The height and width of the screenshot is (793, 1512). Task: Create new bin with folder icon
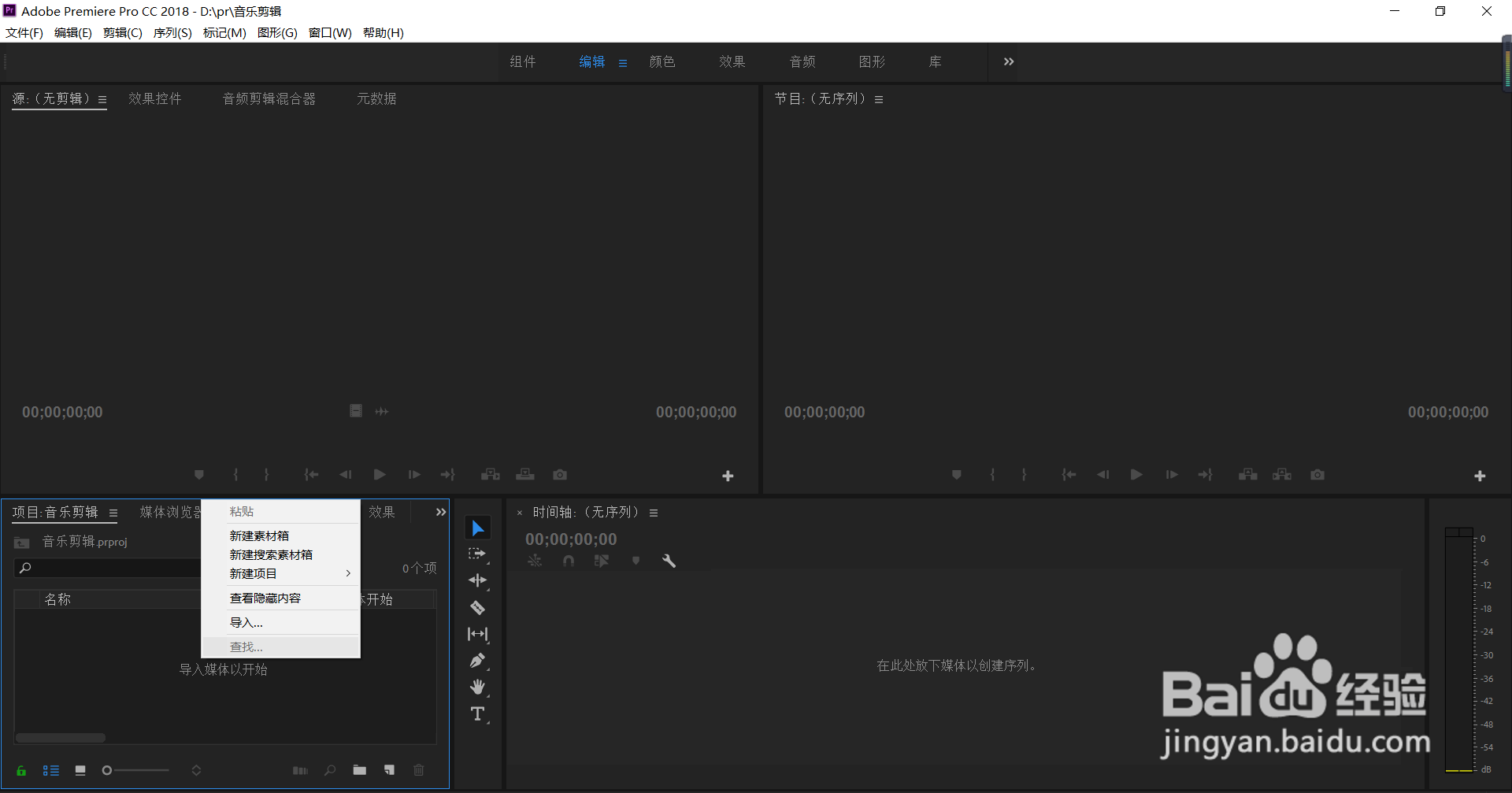(x=359, y=770)
